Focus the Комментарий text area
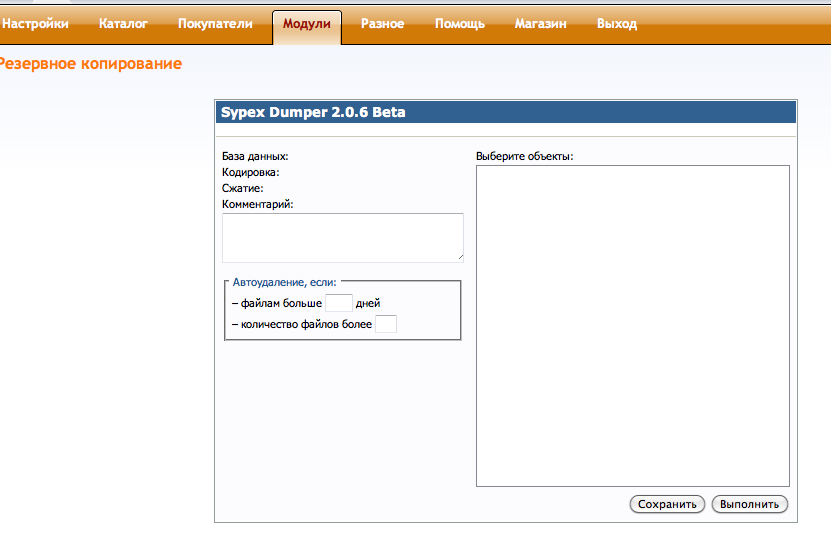The width and height of the screenshot is (831, 551). pyautogui.click(x=342, y=237)
